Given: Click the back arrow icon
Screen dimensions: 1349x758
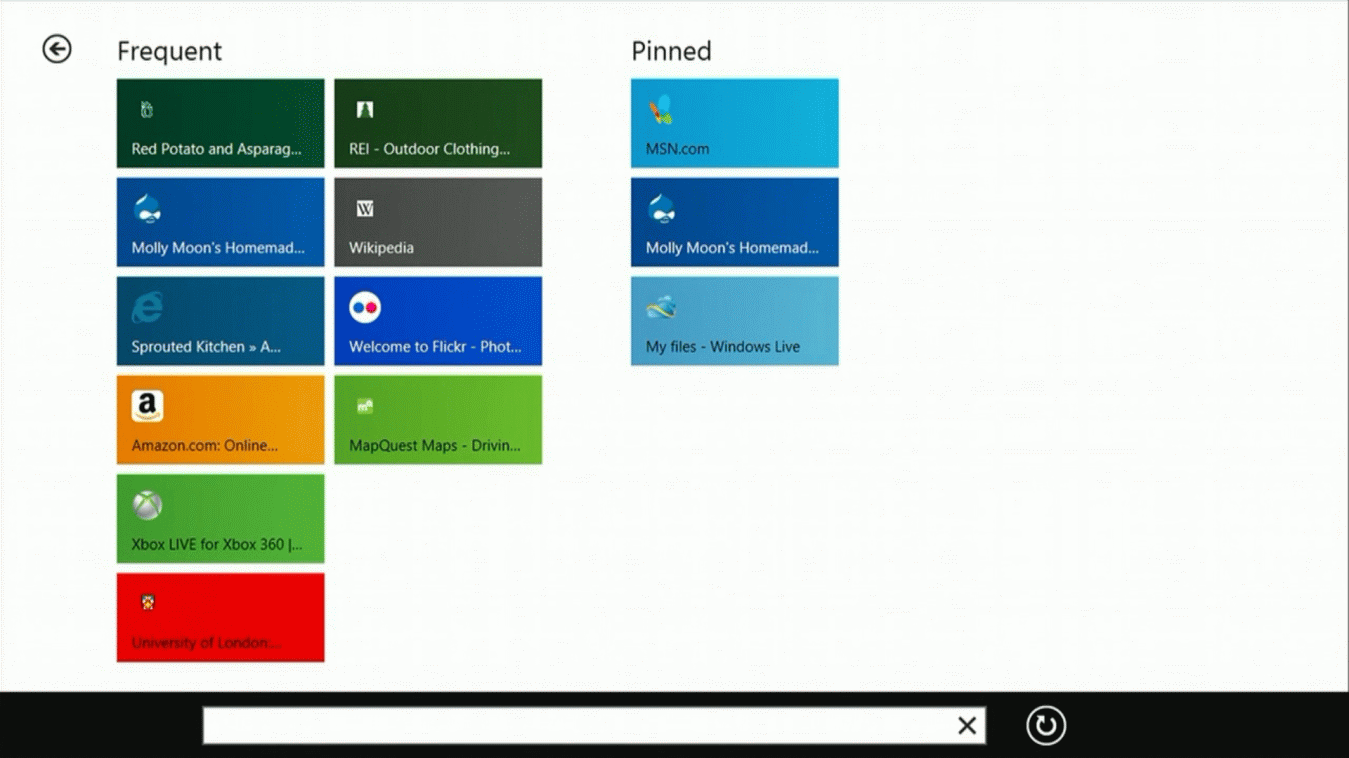Looking at the screenshot, I should point(57,49).
